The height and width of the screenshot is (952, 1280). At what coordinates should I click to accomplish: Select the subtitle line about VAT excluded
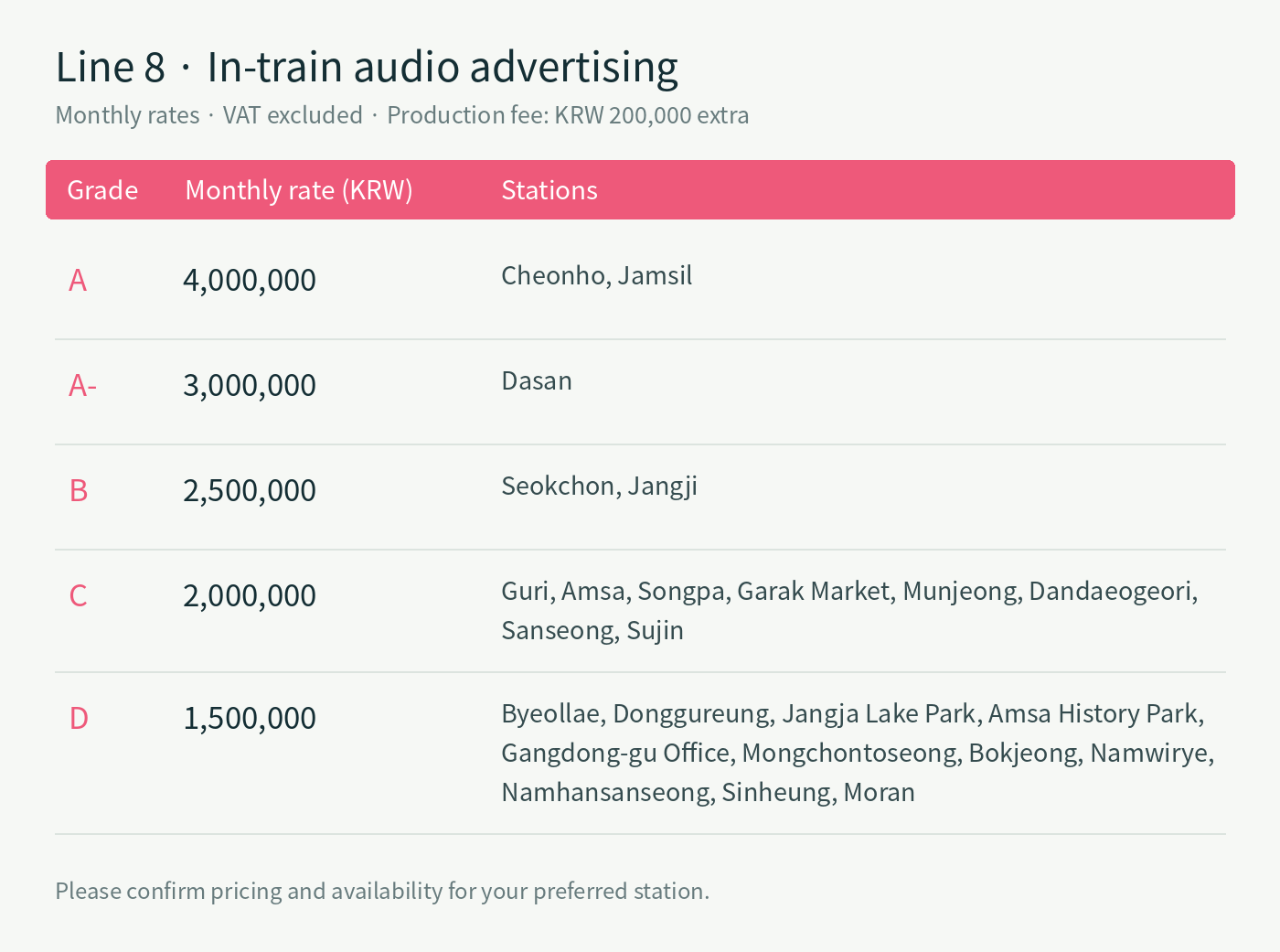click(x=402, y=115)
